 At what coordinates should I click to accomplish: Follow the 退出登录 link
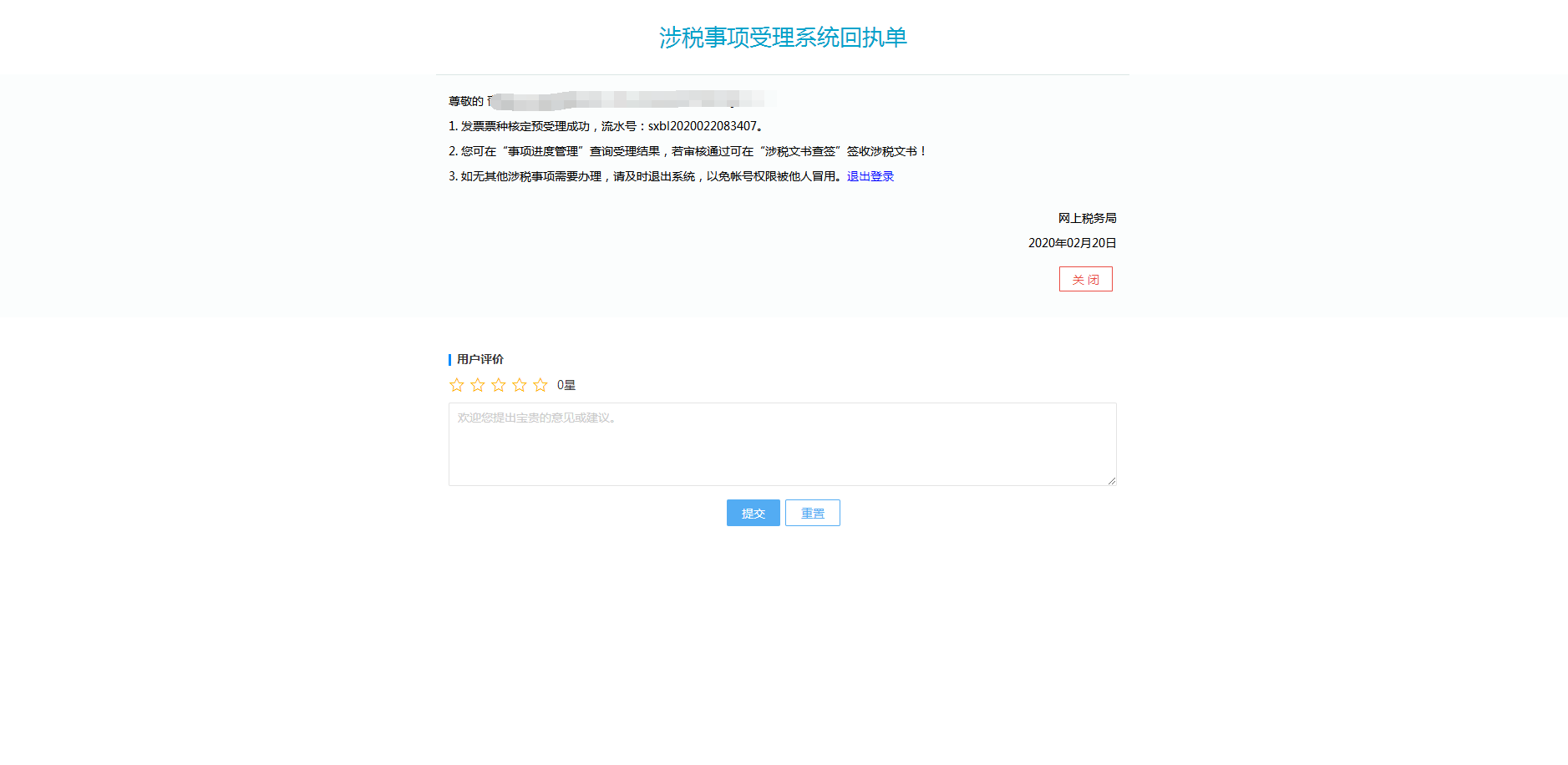870,176
